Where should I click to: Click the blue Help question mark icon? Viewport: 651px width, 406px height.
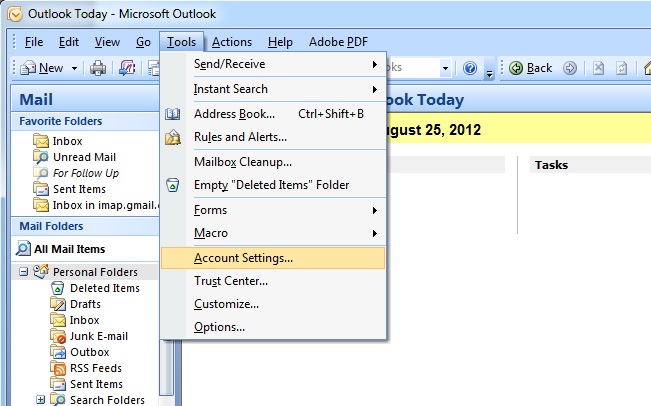coord(470,68)
